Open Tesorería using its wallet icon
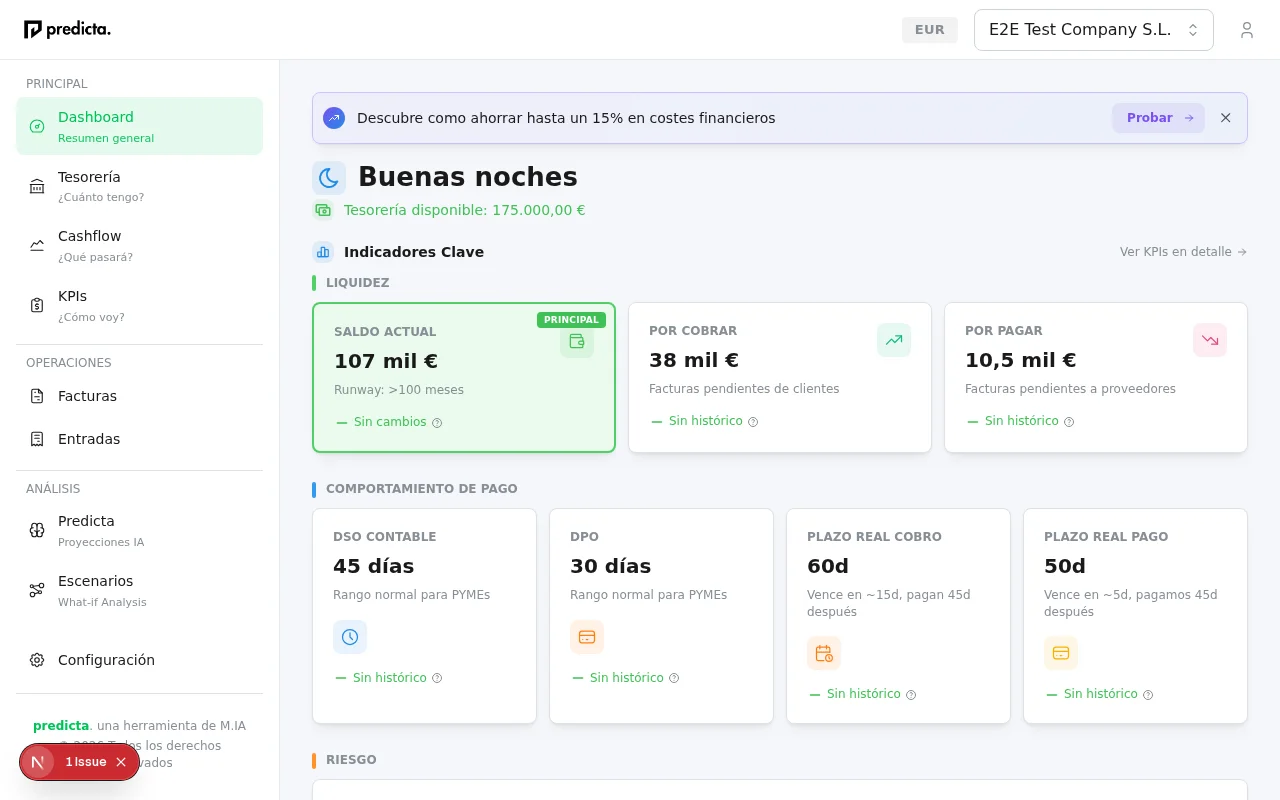The width and height of the screenshot is (1280, 800). 36,186
